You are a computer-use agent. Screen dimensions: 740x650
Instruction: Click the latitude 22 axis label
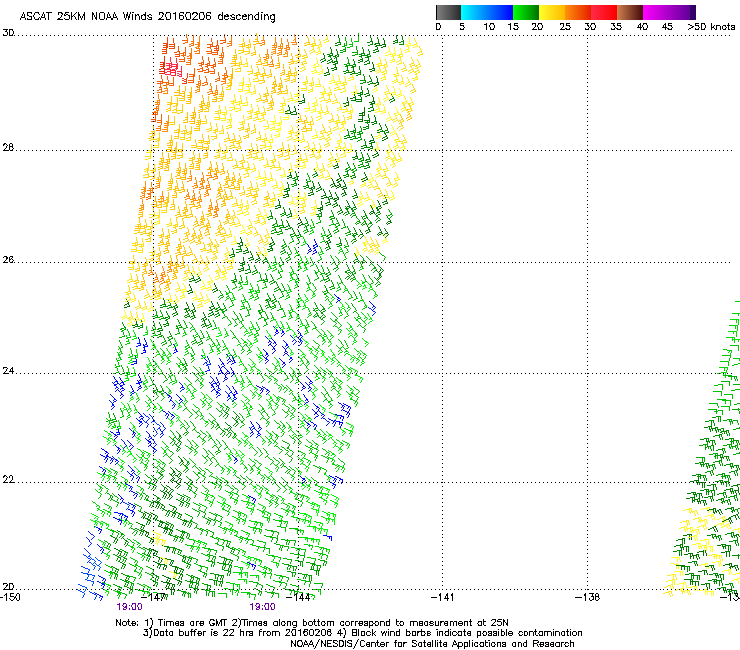pos(8,480)
